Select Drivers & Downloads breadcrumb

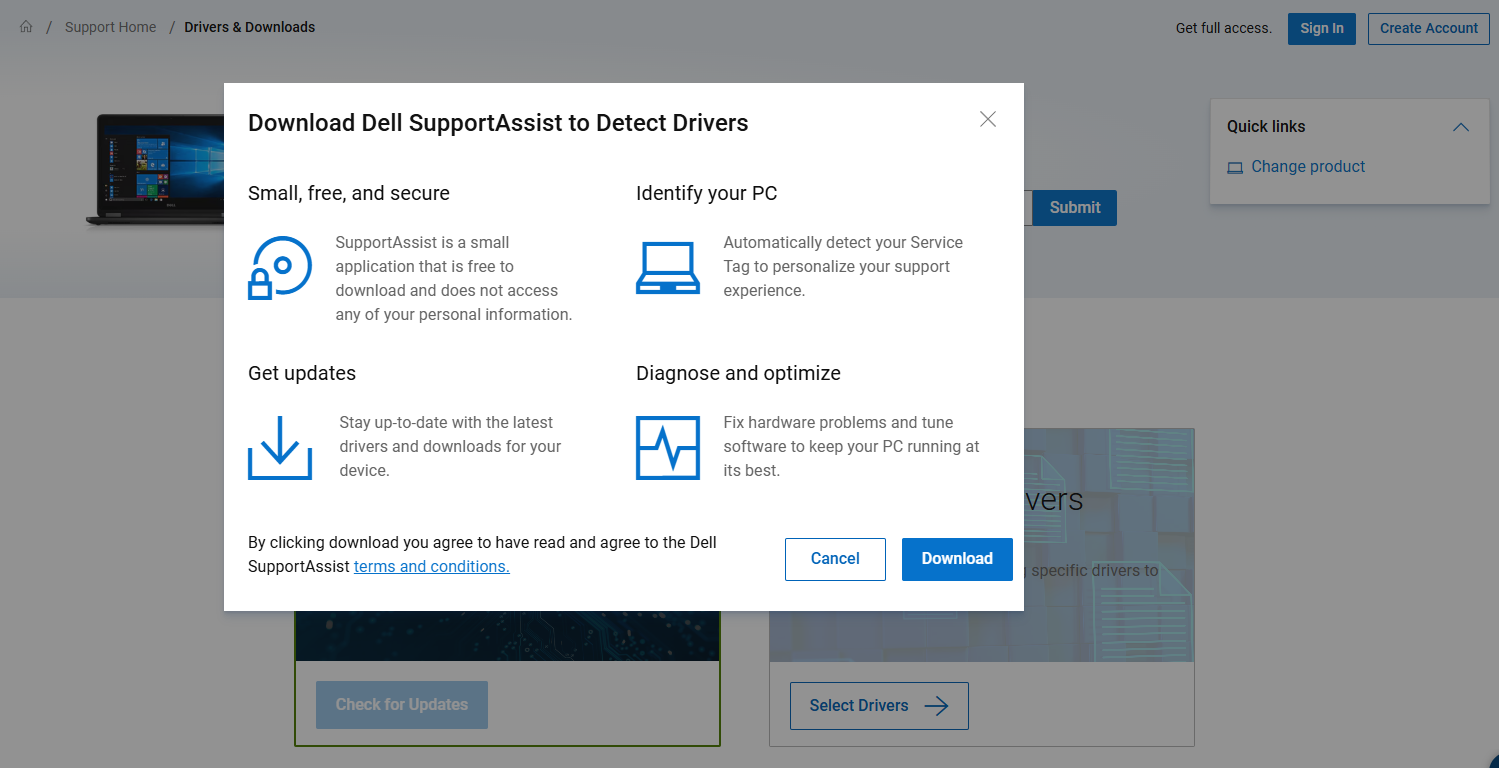pos(250,27)
